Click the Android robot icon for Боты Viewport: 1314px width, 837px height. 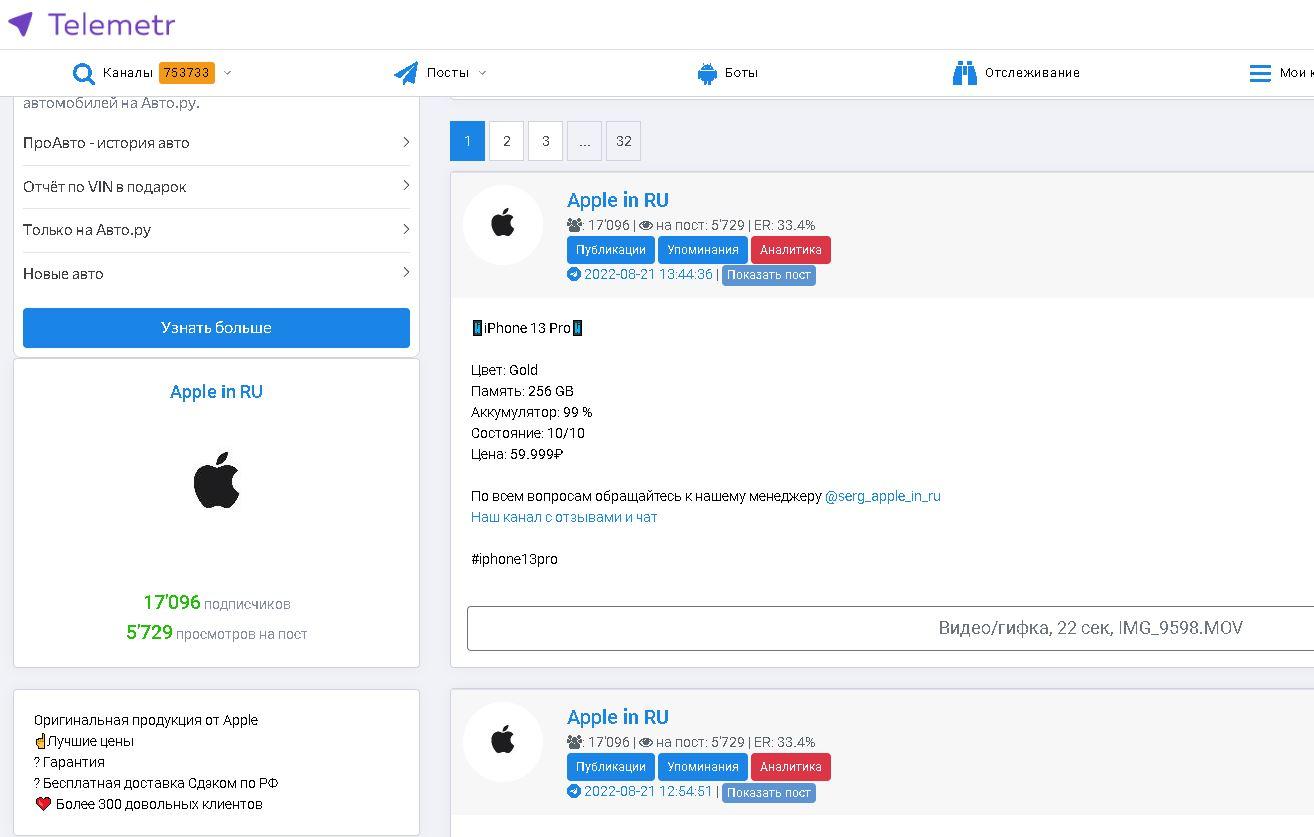(707, 73)
